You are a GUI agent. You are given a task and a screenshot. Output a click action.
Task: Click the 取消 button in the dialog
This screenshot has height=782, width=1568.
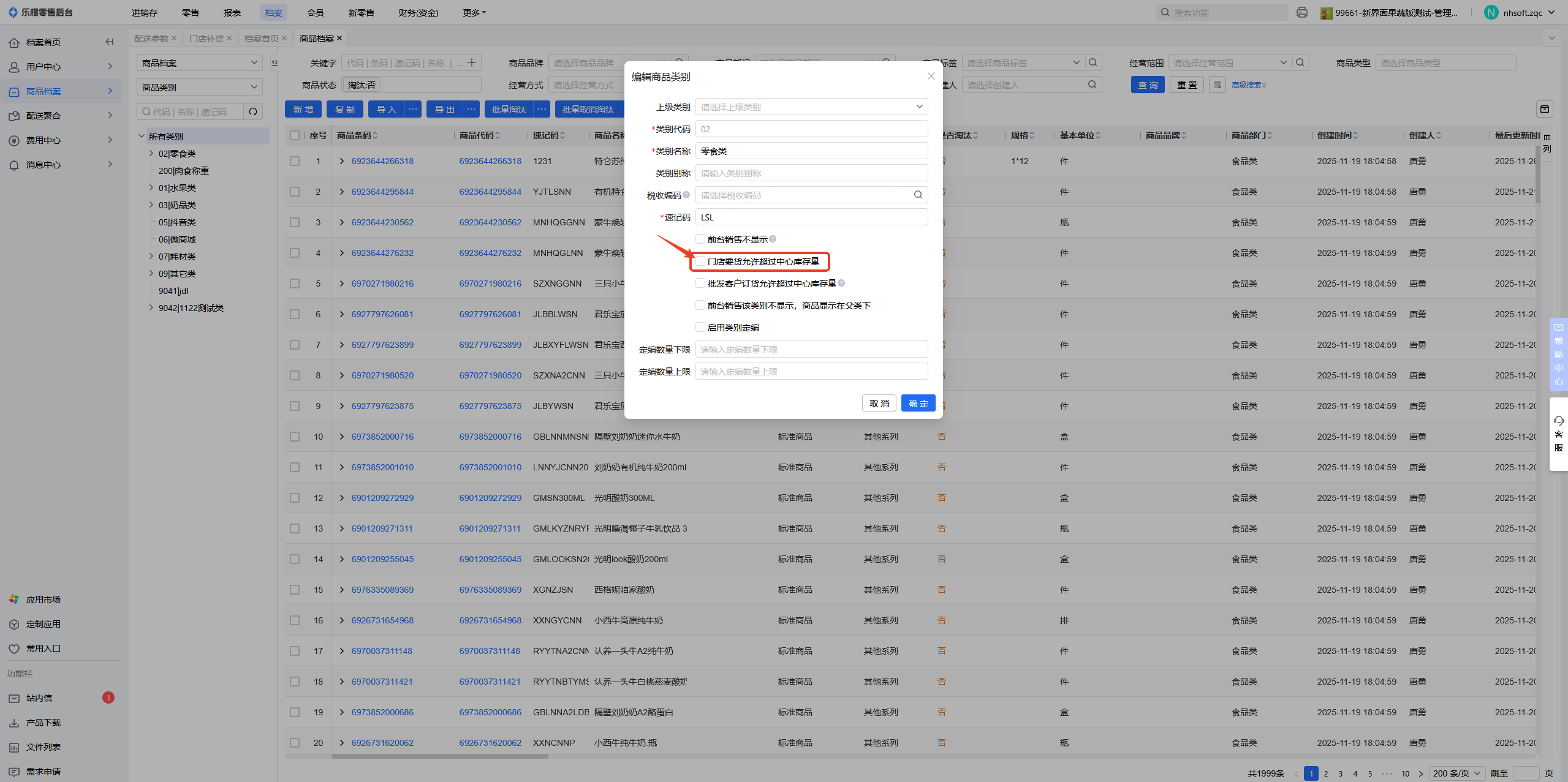click(x=879, y=404)
